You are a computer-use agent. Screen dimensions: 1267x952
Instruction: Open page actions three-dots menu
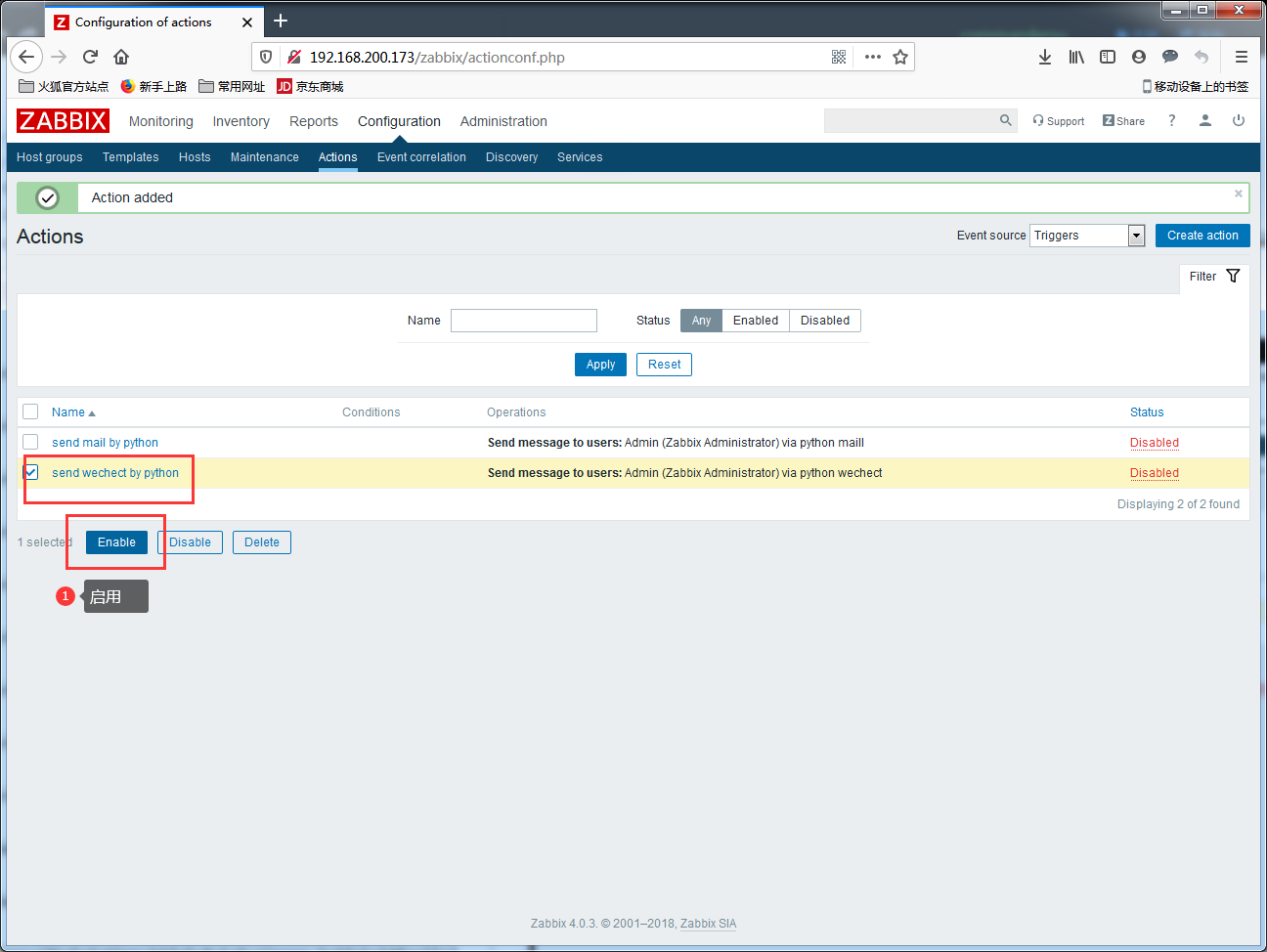[873, 57]
